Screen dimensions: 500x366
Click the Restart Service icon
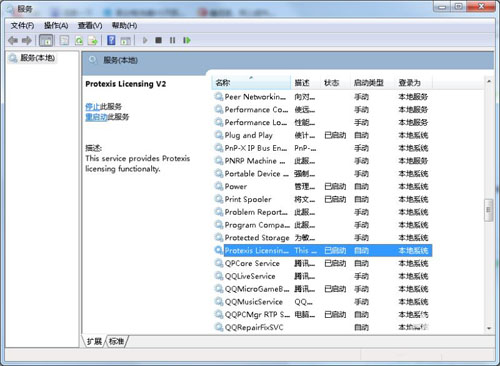coord(187,41)
